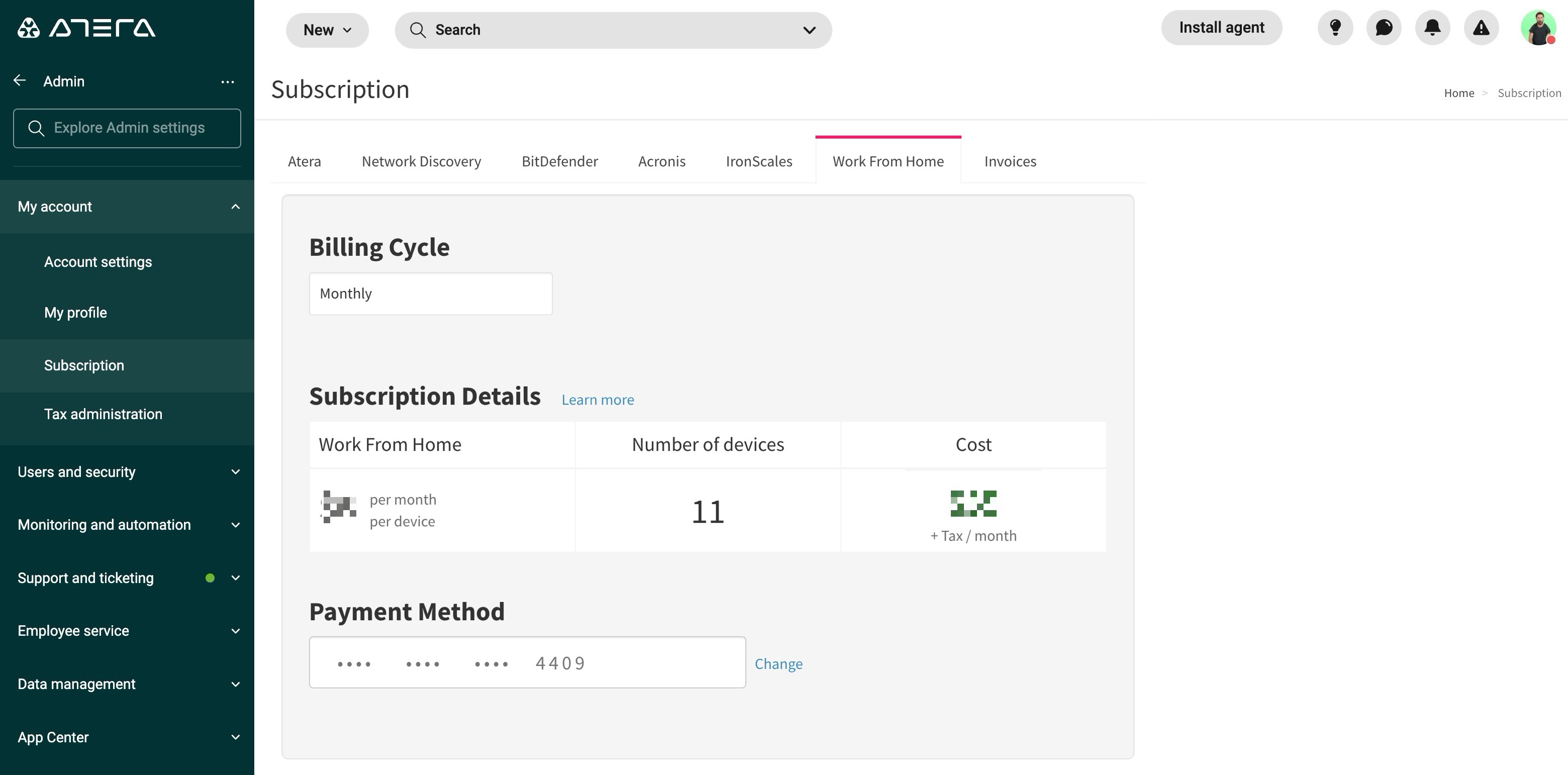
Task: Change the payment method card
Action: pyautogui.click(x=778, y=663)
